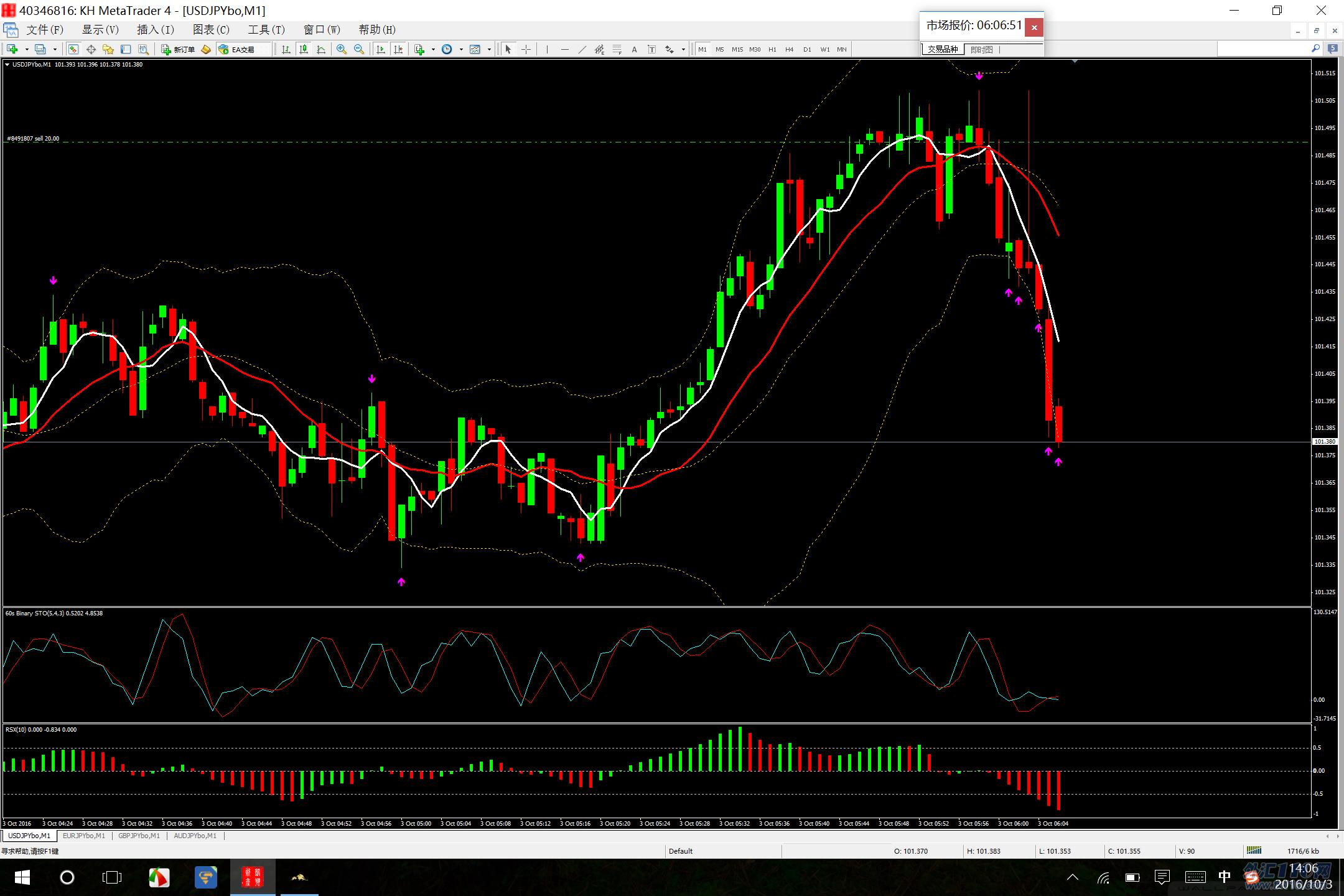Toggle the Data Window crosshair icon
Viewport: 1344px width, 896px height.
[x=91, y=49]
